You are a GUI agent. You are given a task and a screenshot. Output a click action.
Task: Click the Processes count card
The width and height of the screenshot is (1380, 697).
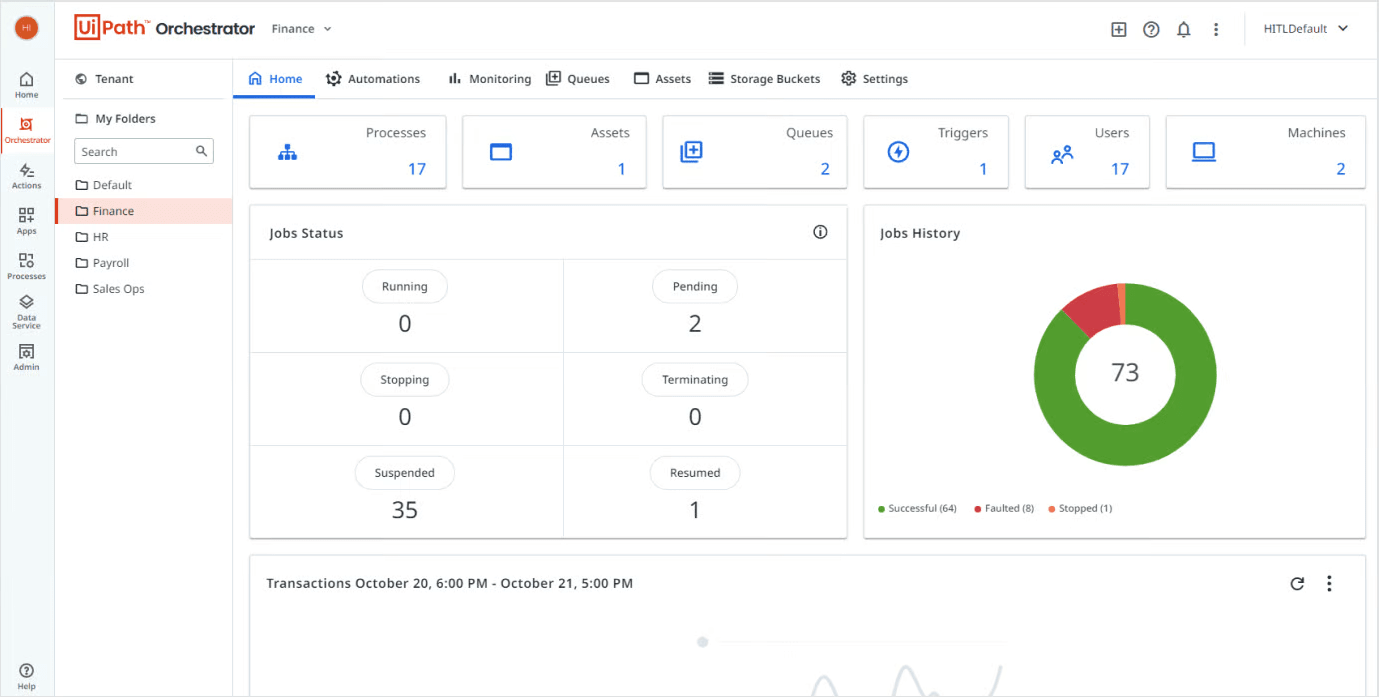pos(347,152)
